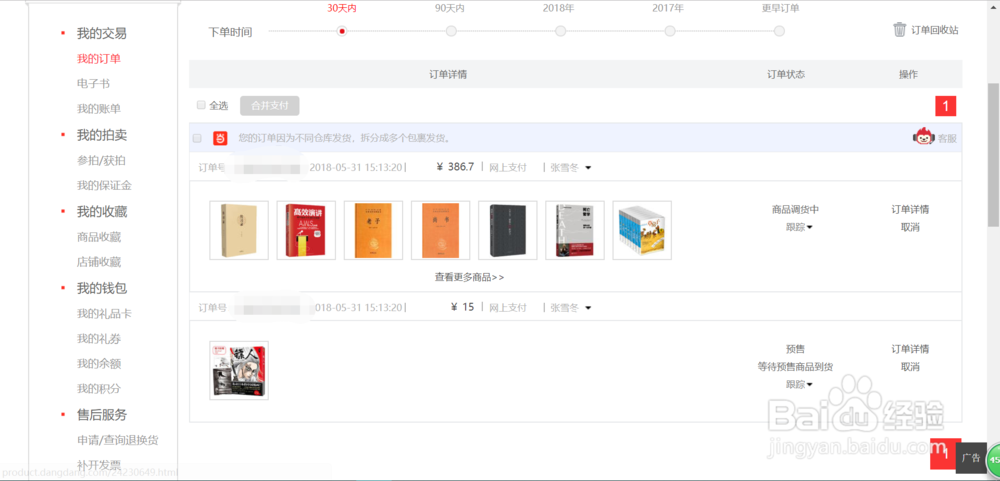Open 我的礼券 in the sidebar
1000x481 pixels.
[x=99, y=339]
